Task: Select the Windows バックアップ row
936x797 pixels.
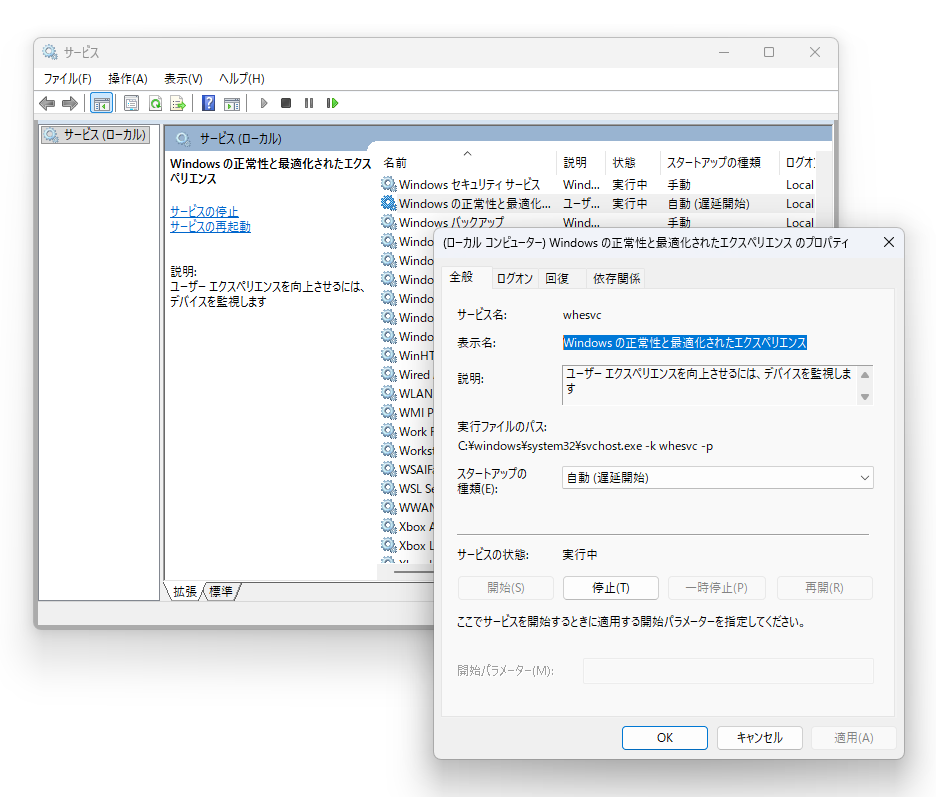Action: pyautogui.click(x=597, y=223)
